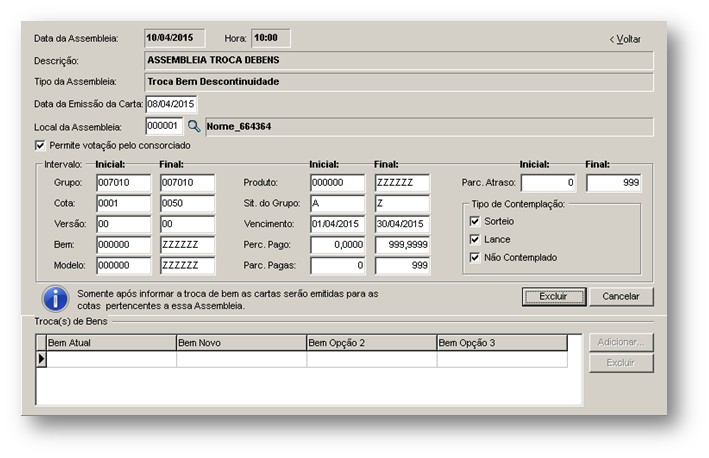
Task: Click the blue information icon
Action: tap(55, 299)
